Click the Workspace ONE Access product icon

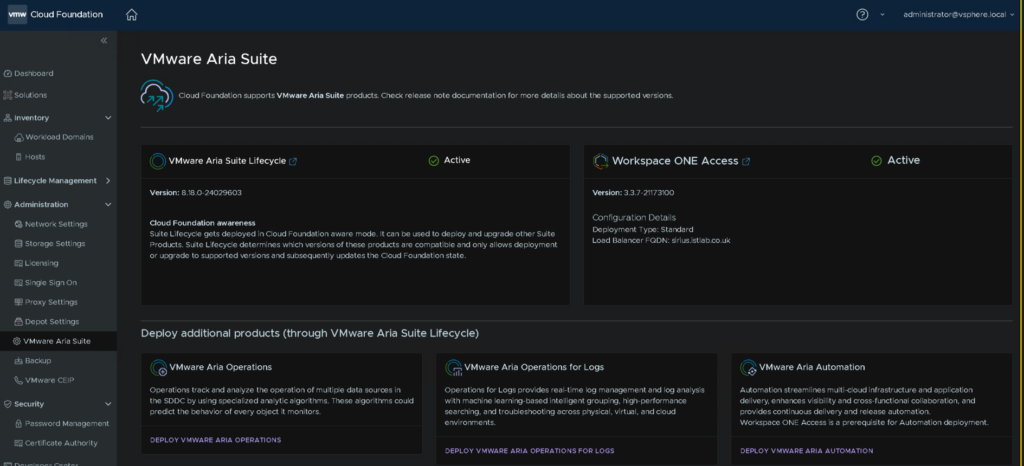coord(601,161)
